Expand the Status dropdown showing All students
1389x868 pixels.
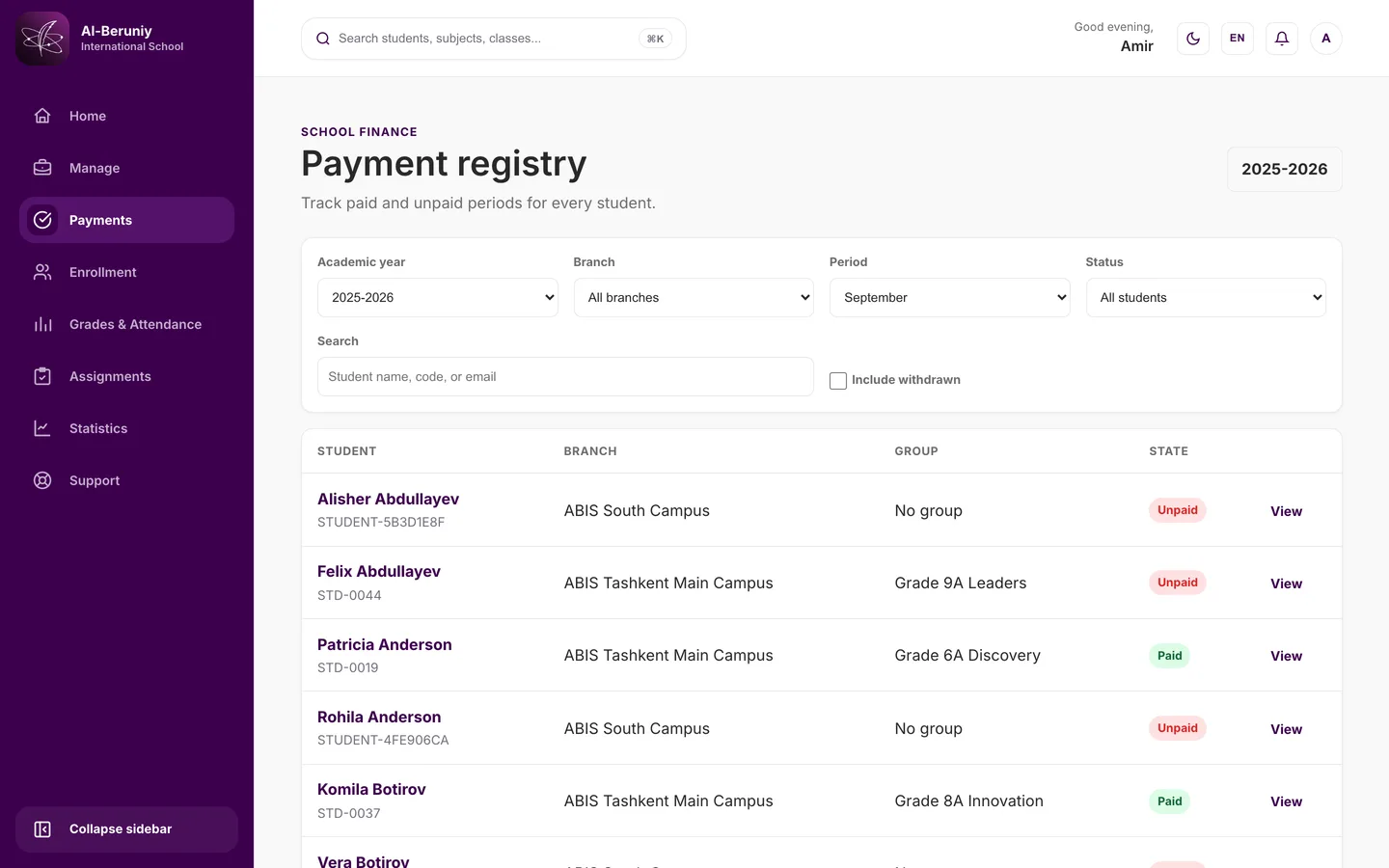[1206, 297]
